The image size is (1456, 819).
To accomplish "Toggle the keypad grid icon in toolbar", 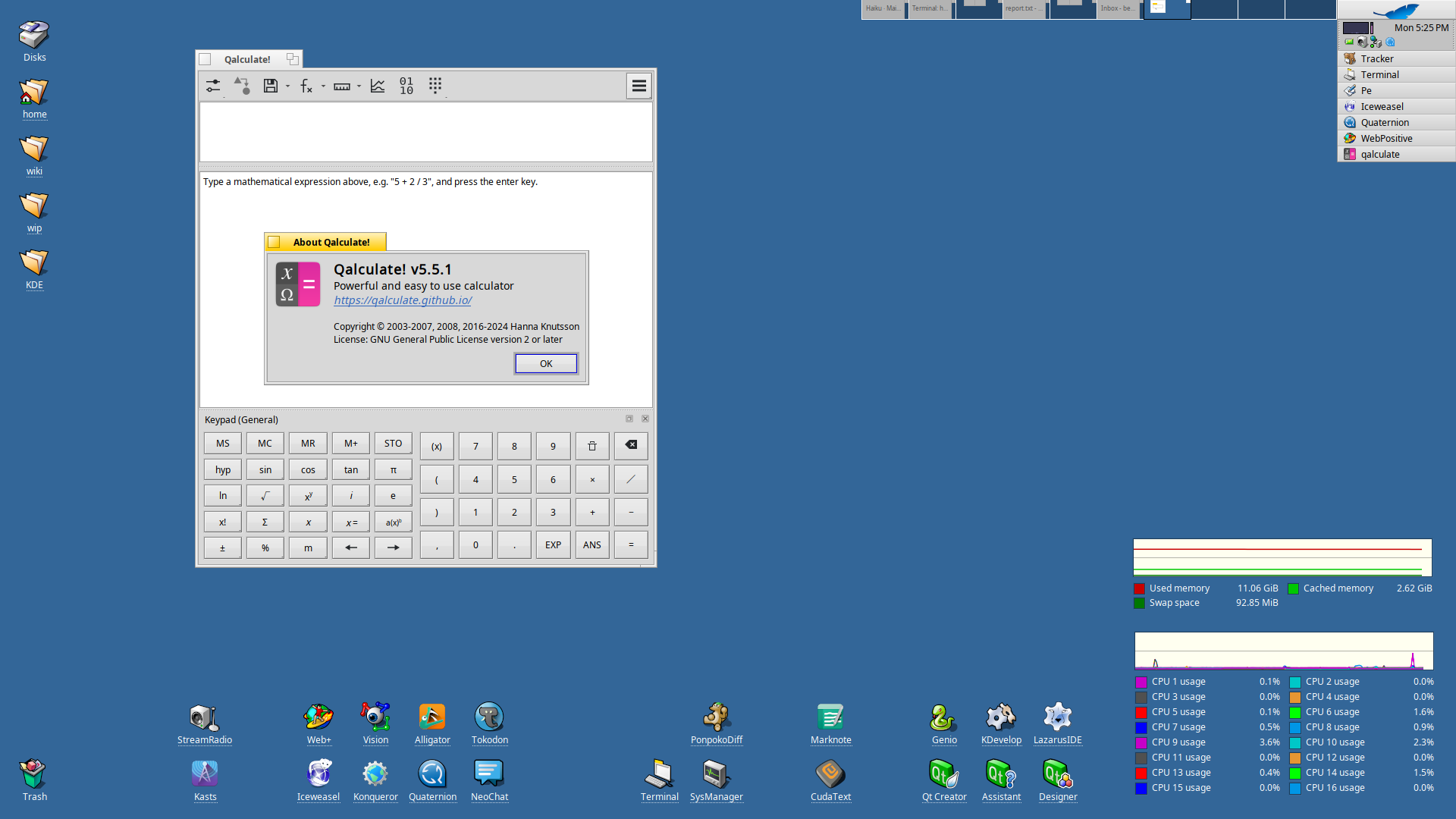I will (x=435, y=86).
